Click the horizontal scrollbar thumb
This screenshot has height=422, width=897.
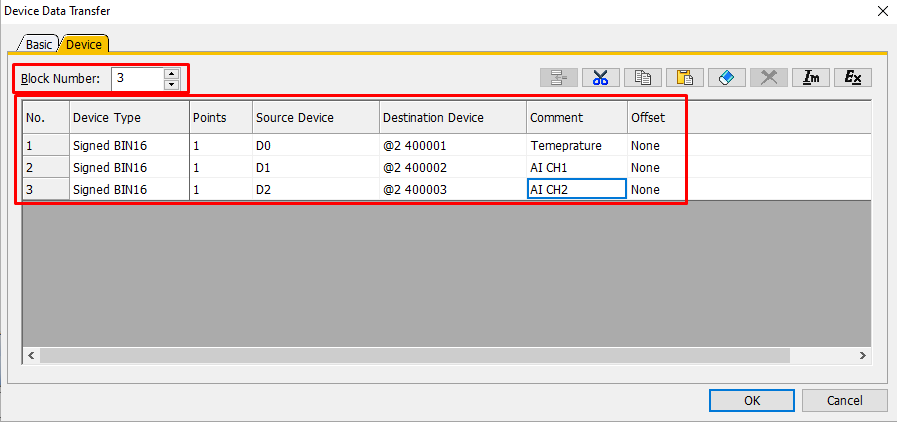pos(415,355)
